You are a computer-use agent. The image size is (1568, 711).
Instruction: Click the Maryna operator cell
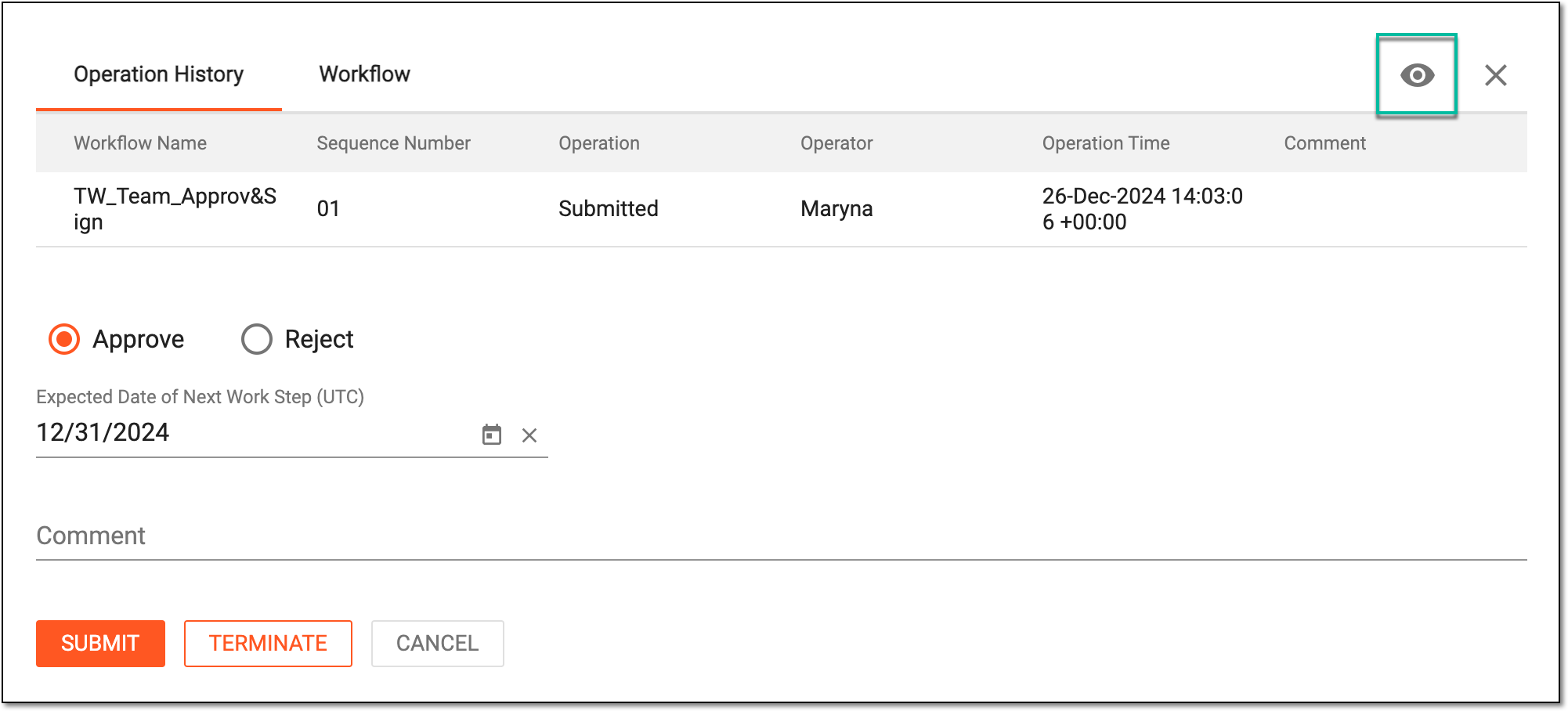[x=836, y=209]
